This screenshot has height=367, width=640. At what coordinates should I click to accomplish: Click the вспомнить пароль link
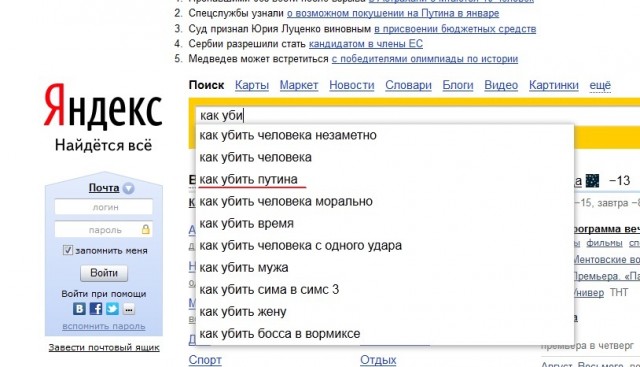104,326
